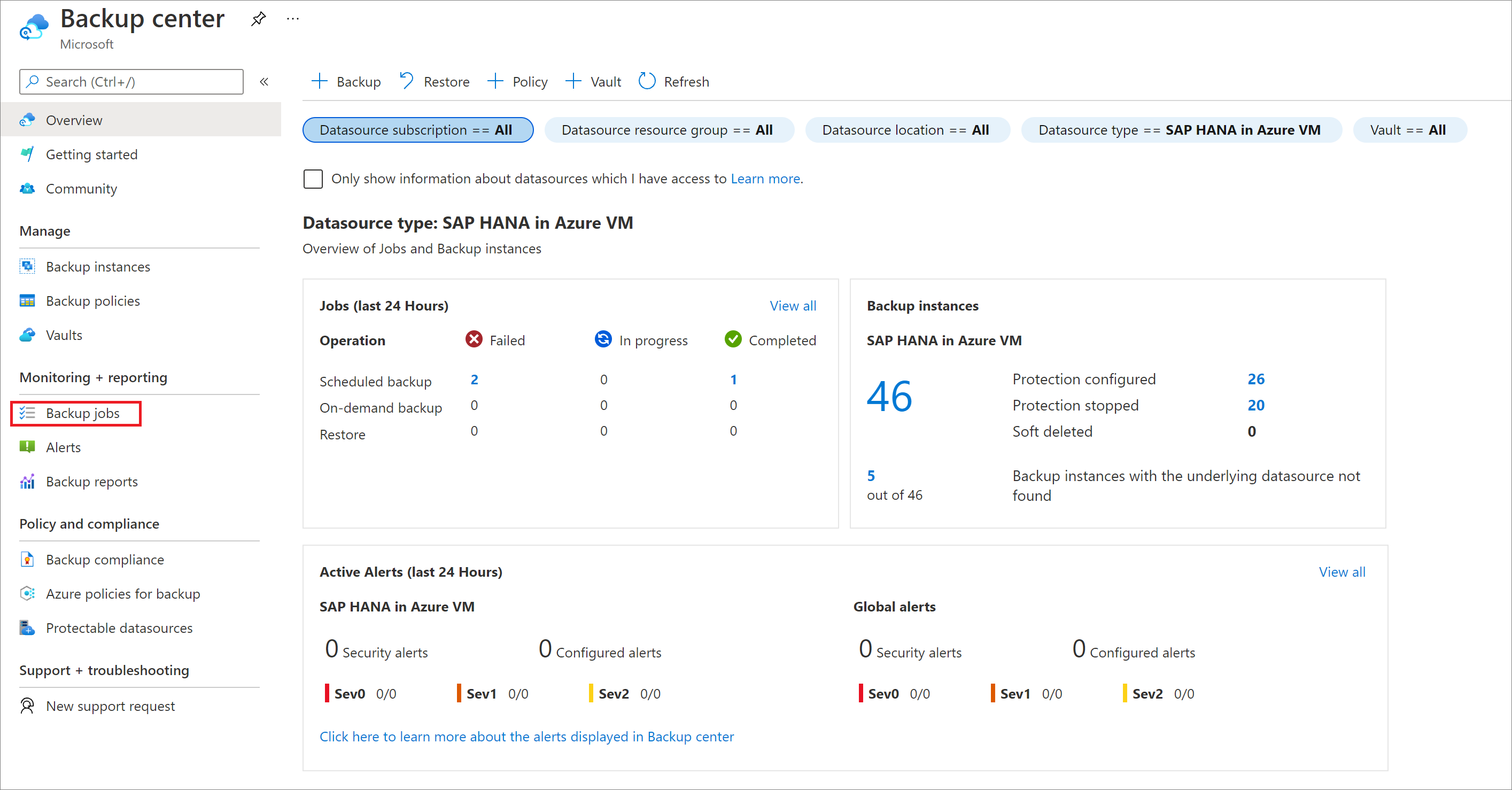Click Learn more about alerts link
This screenshot has width=1512, height=790.
[x=525, y=735]
